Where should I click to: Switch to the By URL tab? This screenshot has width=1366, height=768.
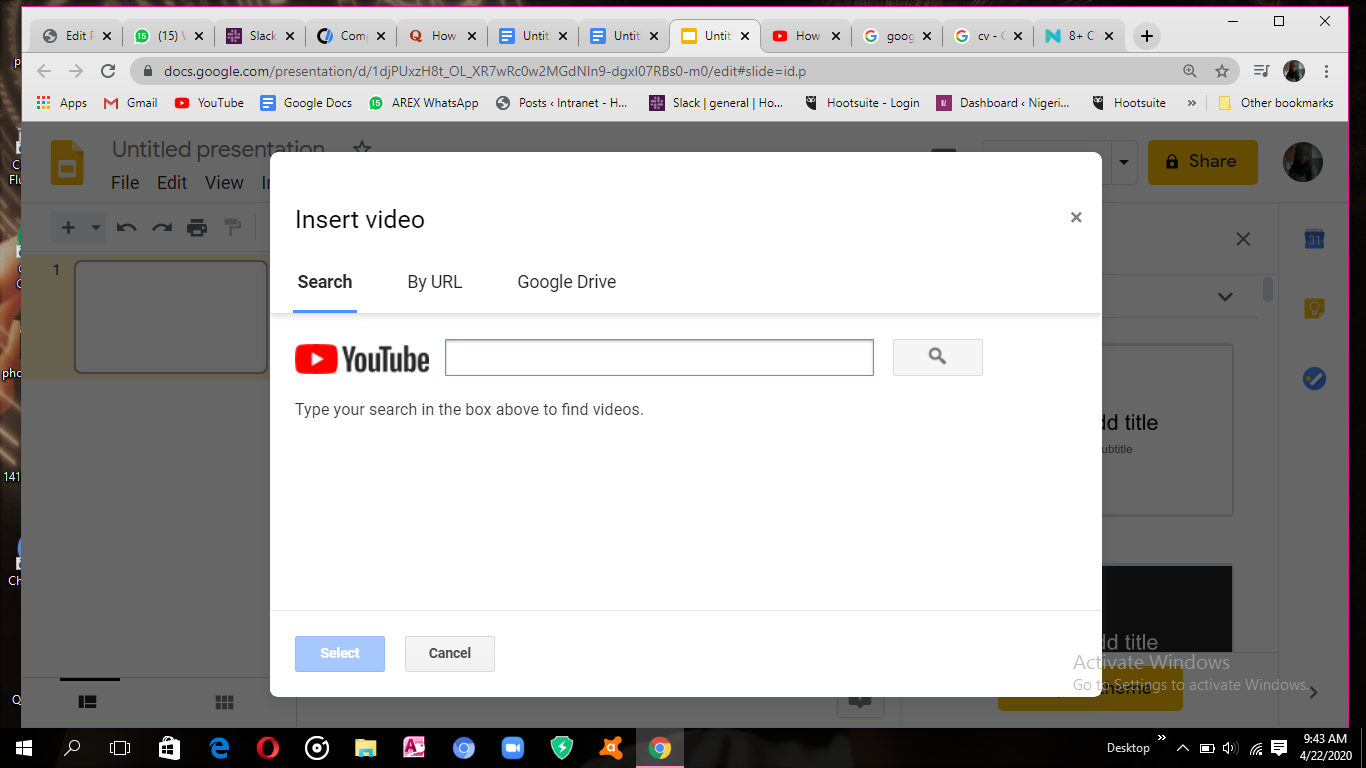(x=435, y=282)
